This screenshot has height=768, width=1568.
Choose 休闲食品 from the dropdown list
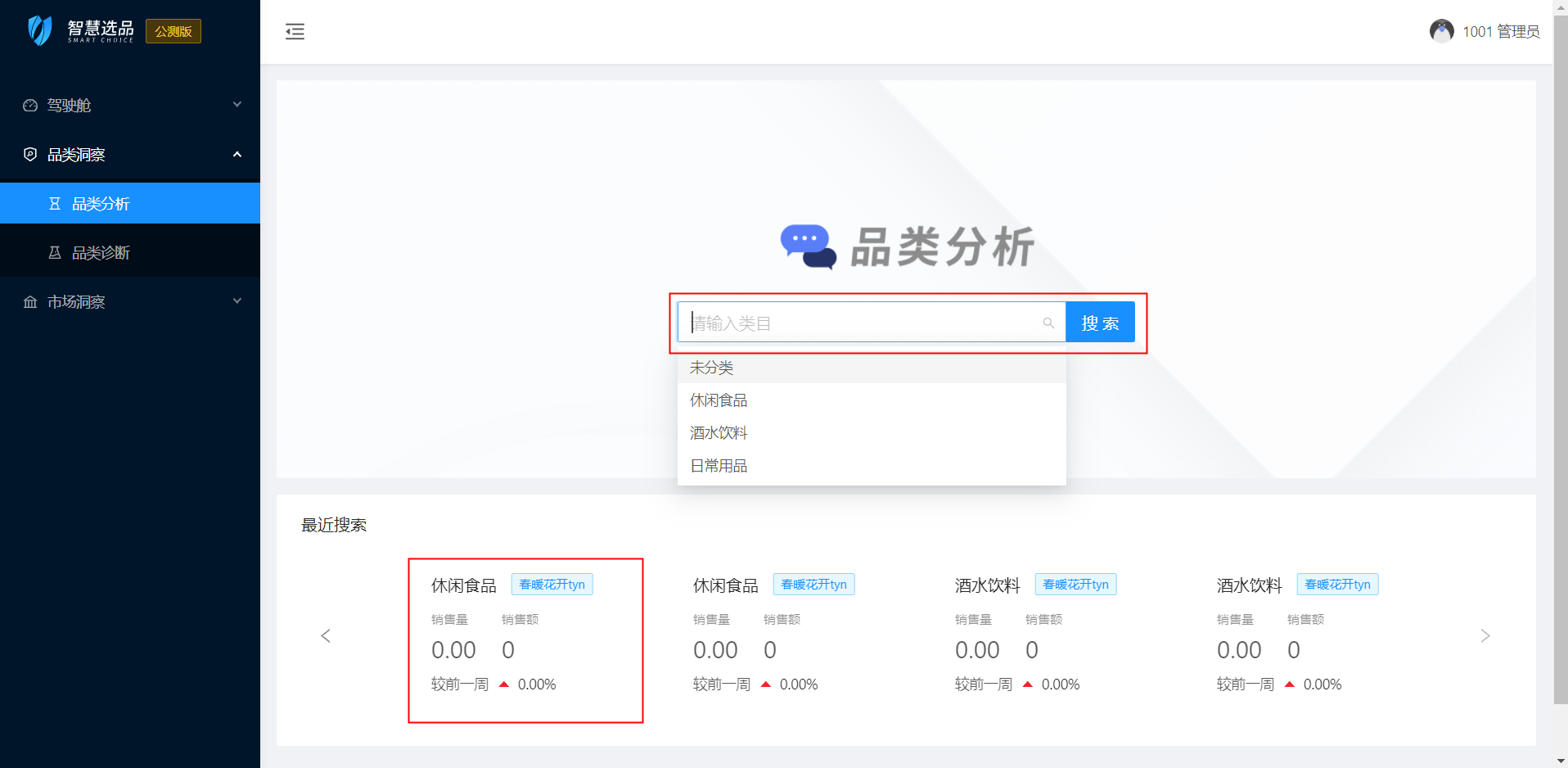click(x=719, y=400)
